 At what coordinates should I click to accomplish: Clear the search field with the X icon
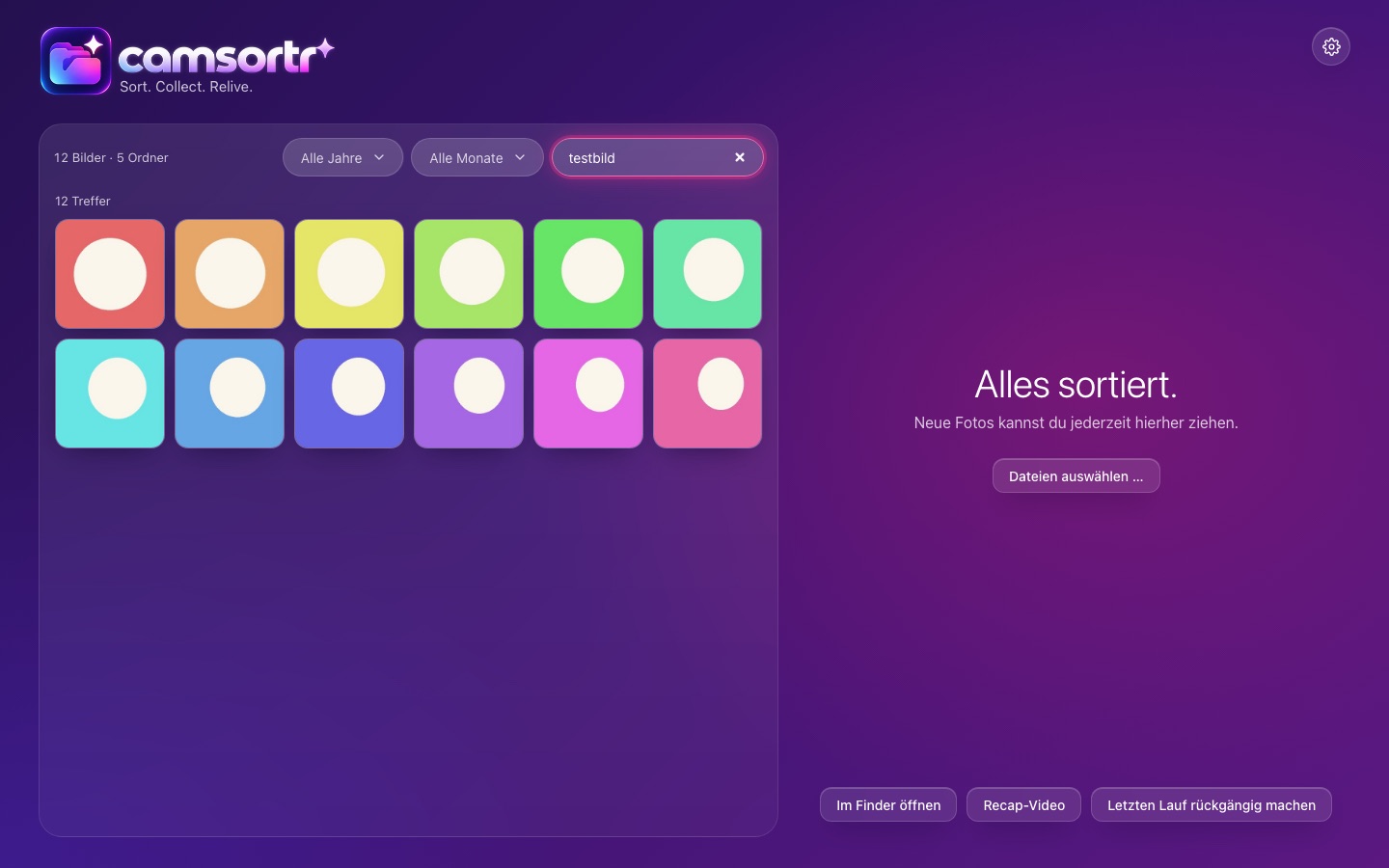[740, 157]
